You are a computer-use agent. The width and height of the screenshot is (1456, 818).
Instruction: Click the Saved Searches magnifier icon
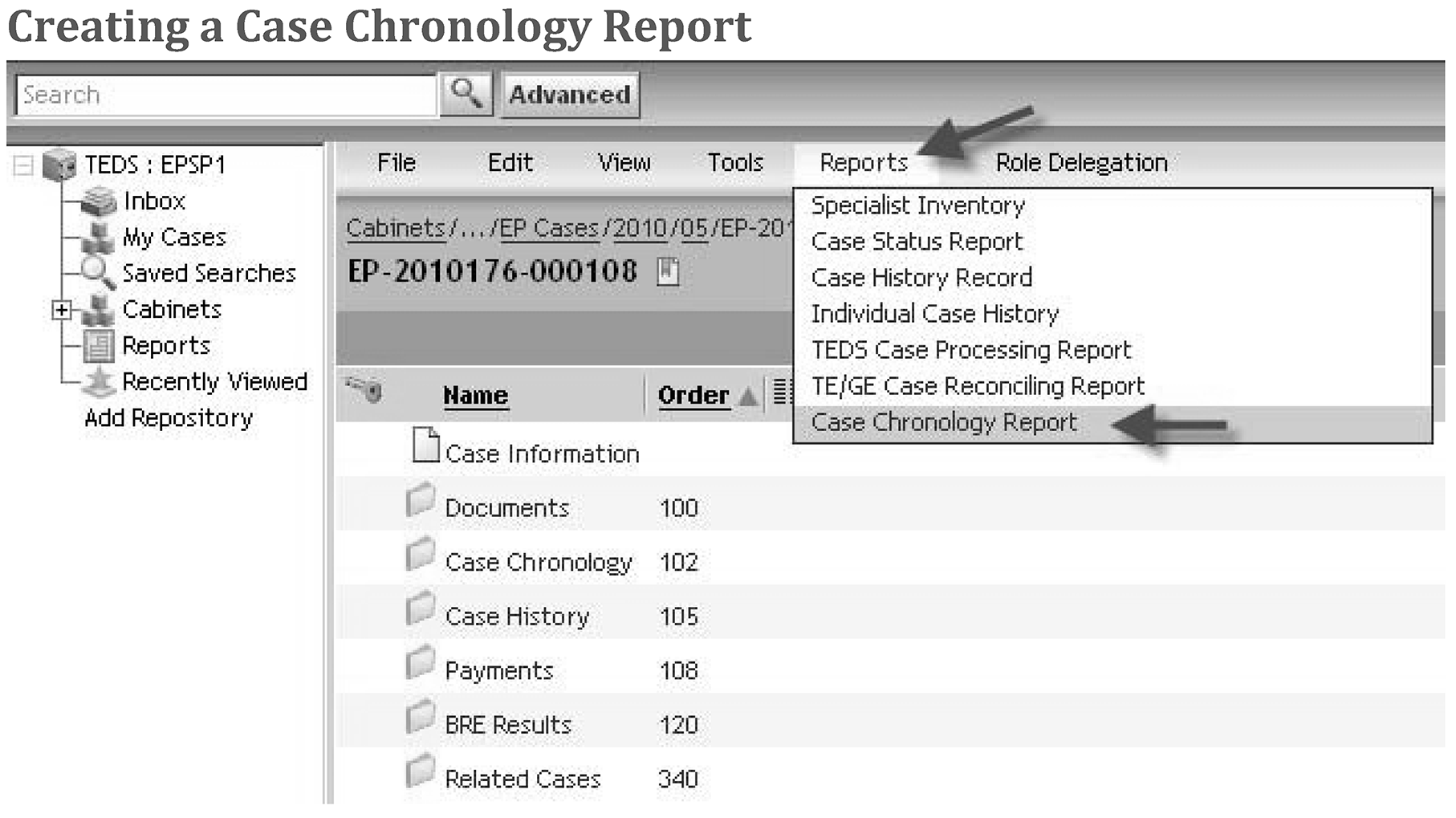tap(99, 273)
